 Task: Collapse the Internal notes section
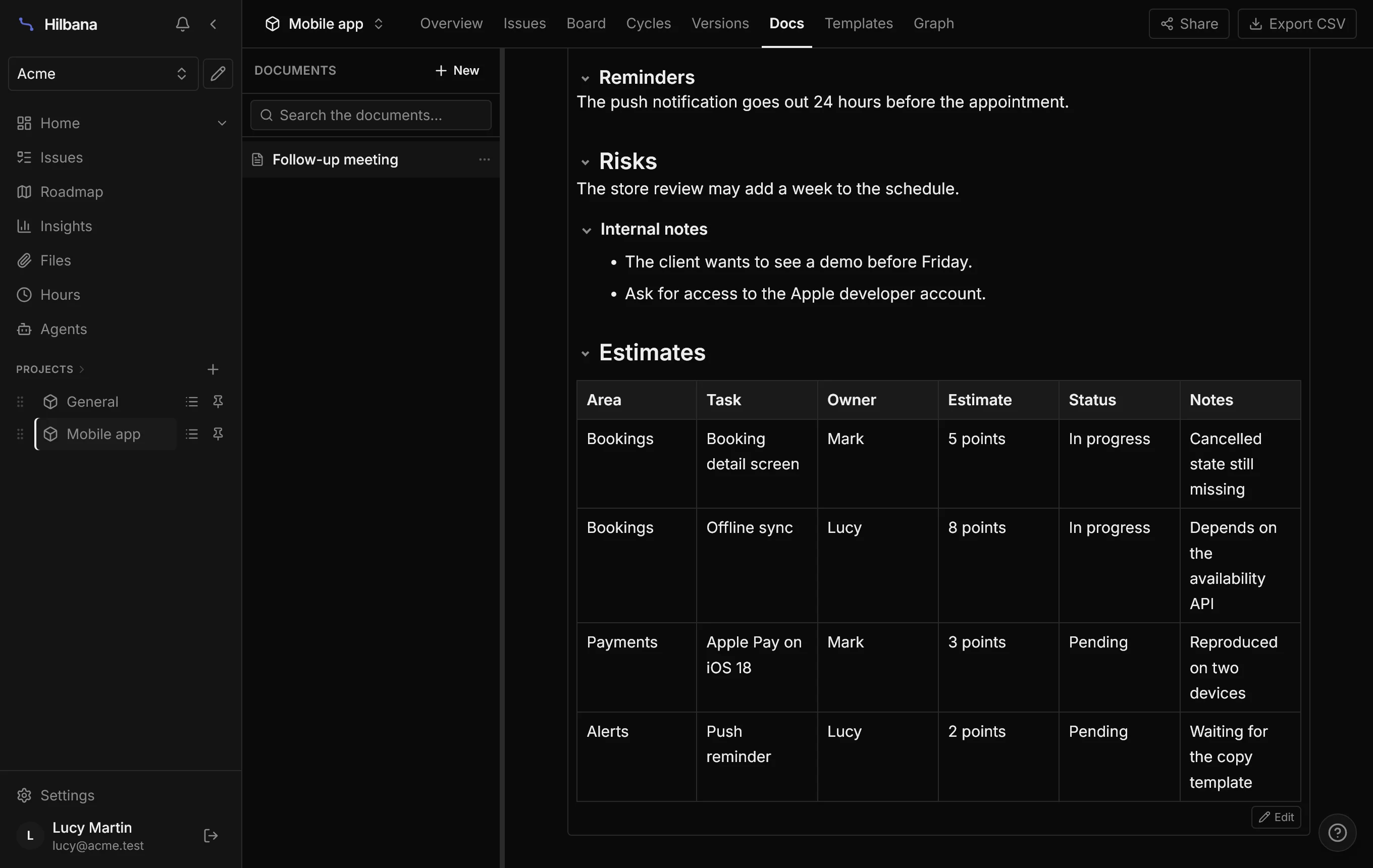click(x=586, y=230)
